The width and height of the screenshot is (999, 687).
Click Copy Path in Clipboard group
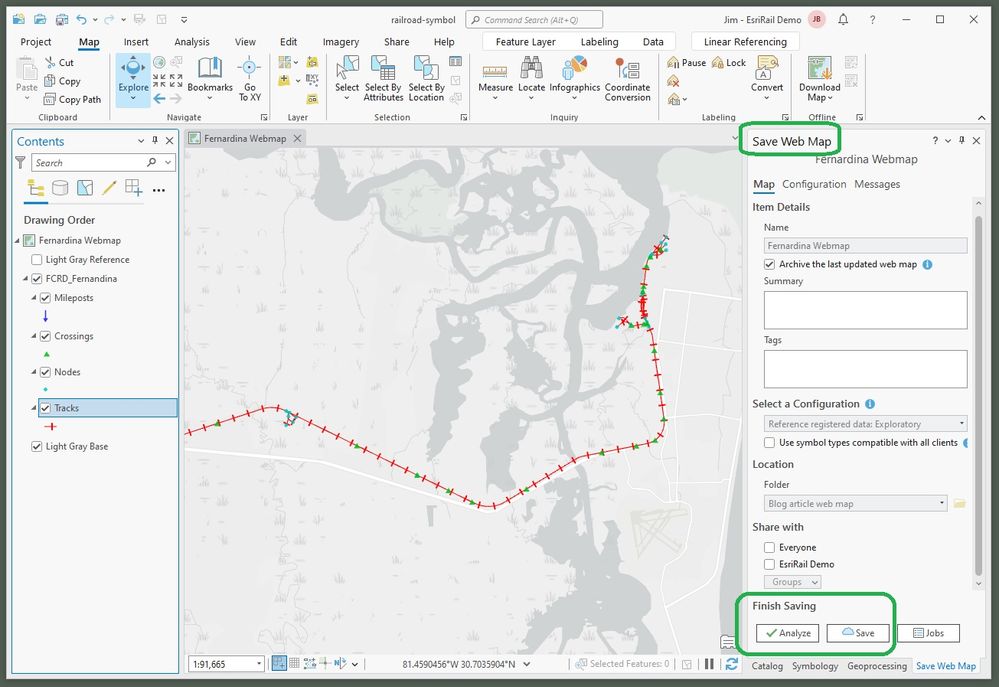[x=73, y=99]
